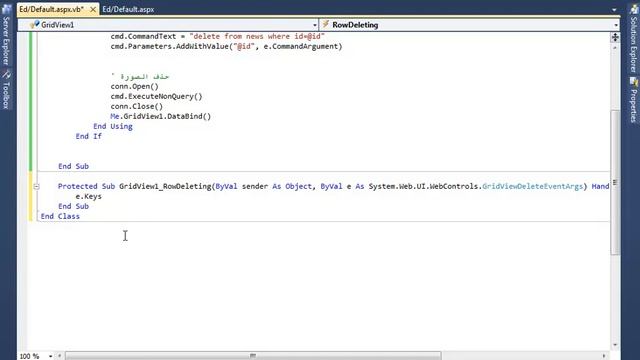
Task: Click the GridViewDeleteEventArgs type name
Action: point(532,186)
